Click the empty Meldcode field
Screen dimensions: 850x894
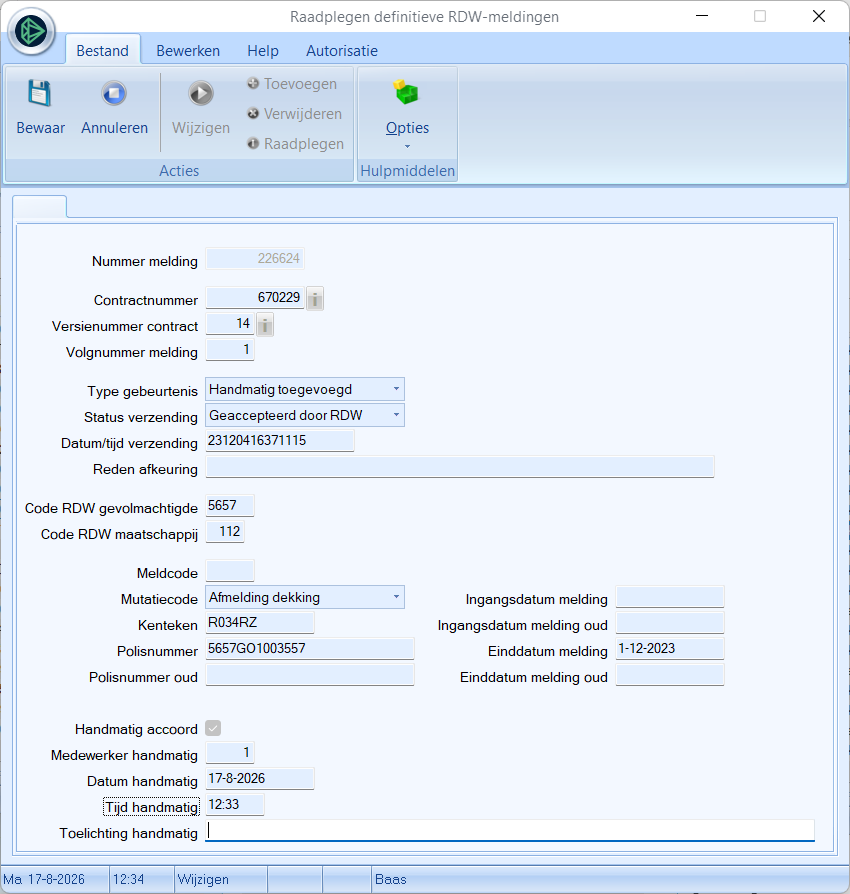pos(230,571)
